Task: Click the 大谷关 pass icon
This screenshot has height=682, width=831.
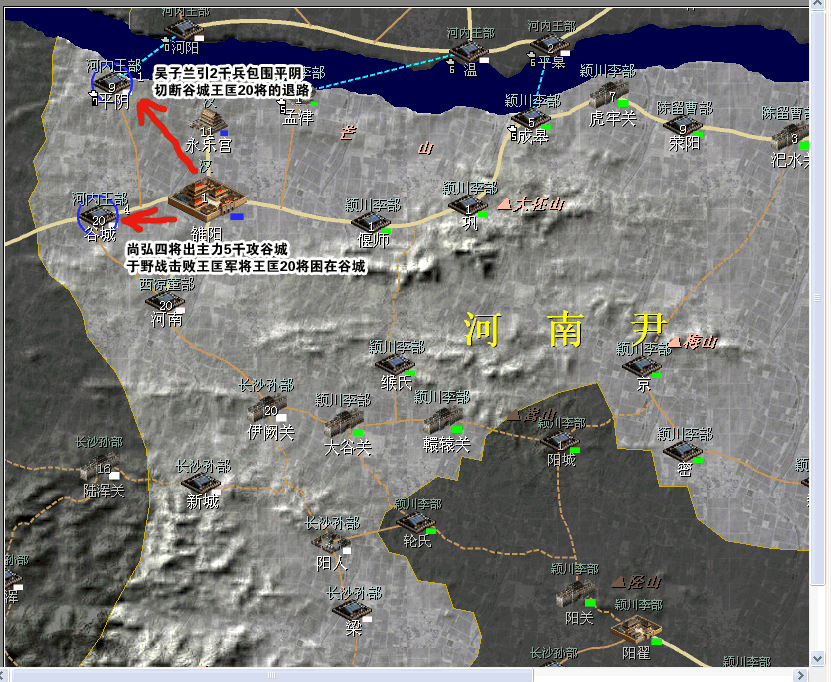Action: (343, 424)
